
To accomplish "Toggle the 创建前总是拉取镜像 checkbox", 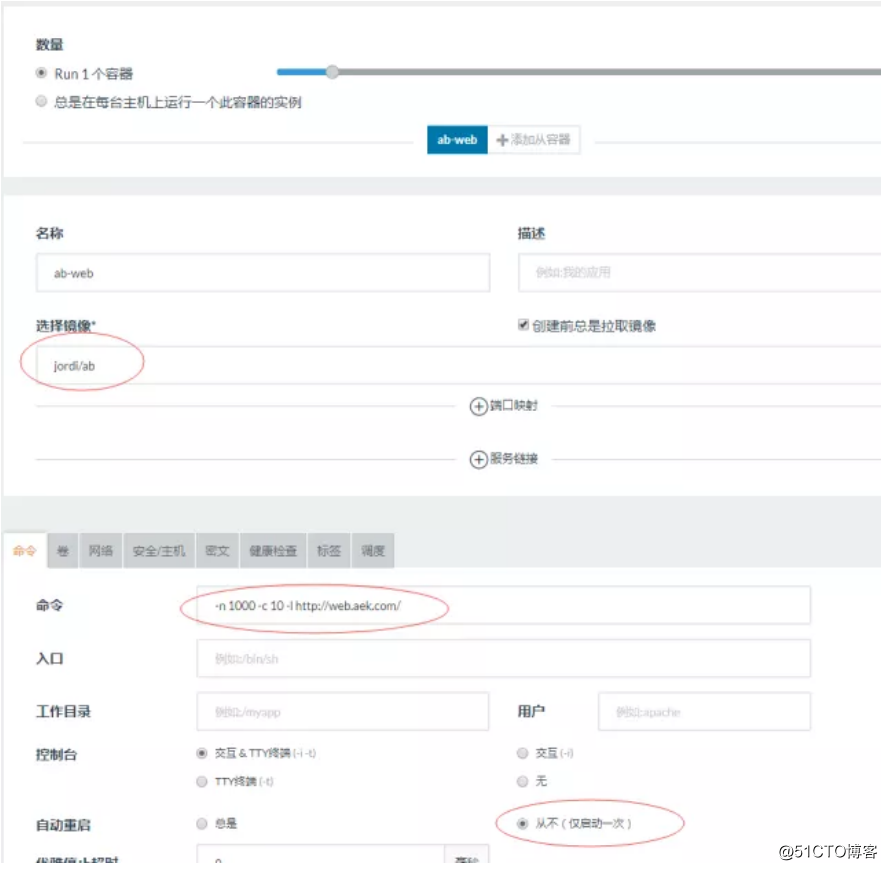I will (x=526, y=326).
